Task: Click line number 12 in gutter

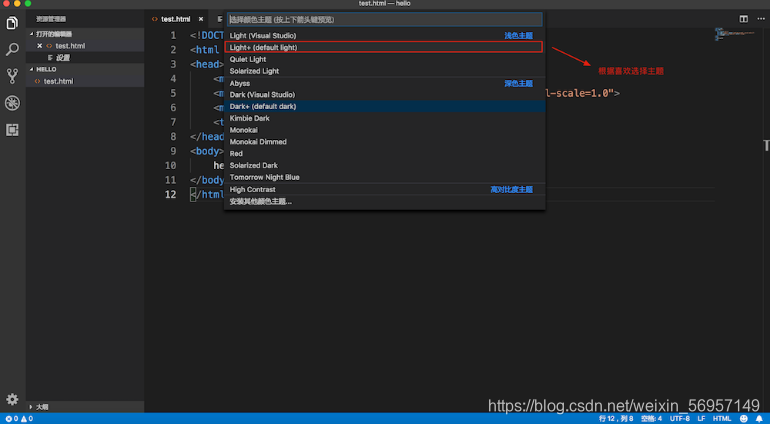Action: click(170, 194)
